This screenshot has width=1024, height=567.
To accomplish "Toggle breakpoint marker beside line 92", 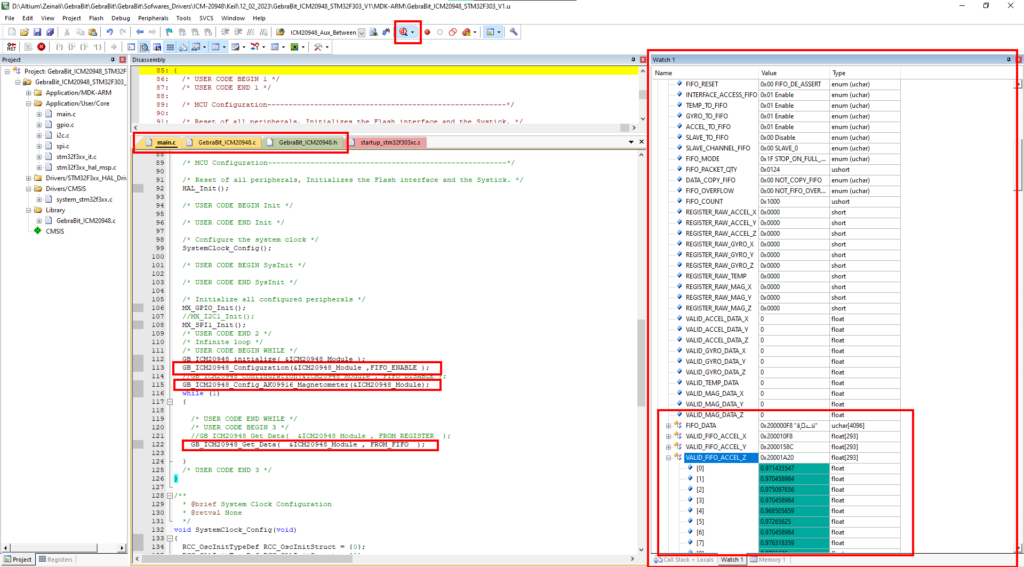I will [x=138, y=188].
